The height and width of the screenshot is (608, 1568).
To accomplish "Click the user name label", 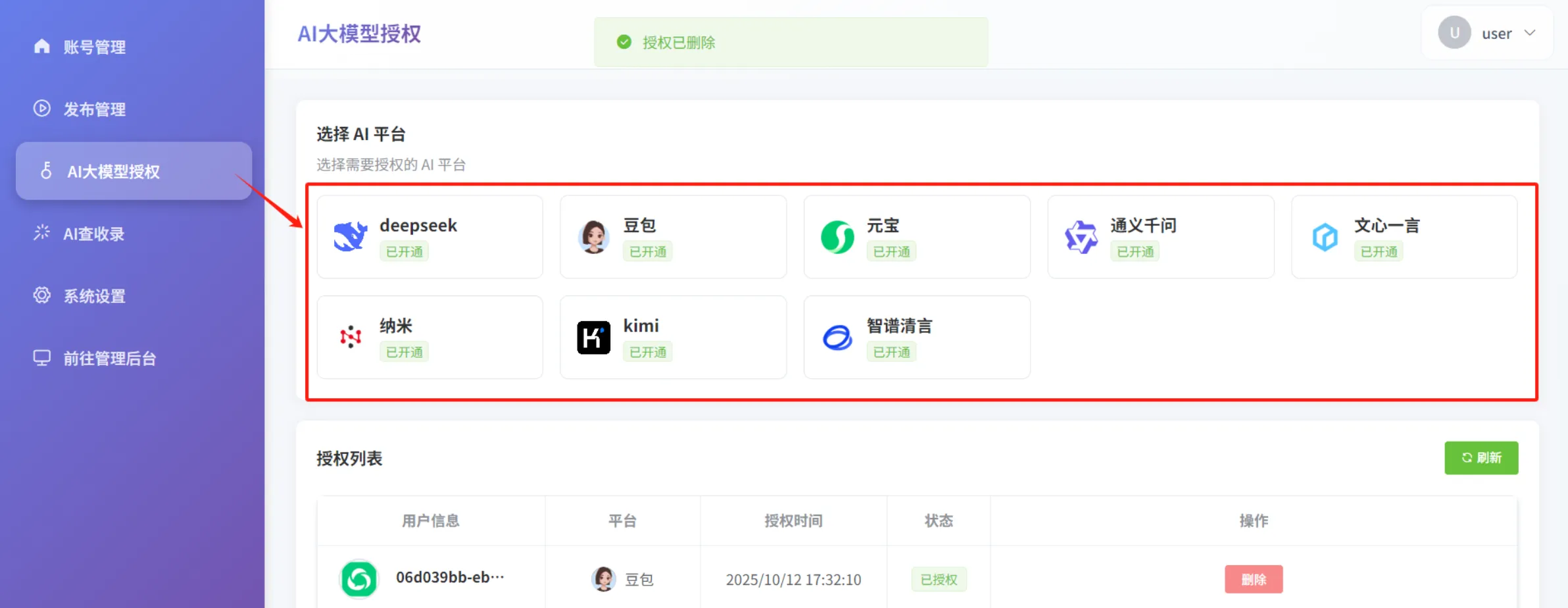I will (x=1496, y=34).
